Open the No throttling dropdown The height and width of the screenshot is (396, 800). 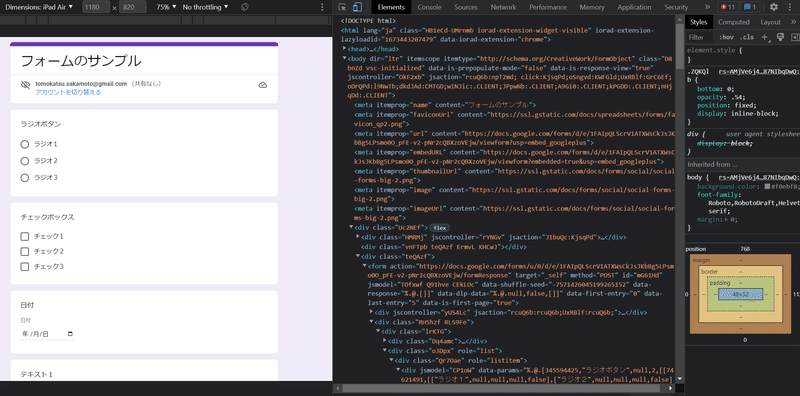(x=205, y=7)
